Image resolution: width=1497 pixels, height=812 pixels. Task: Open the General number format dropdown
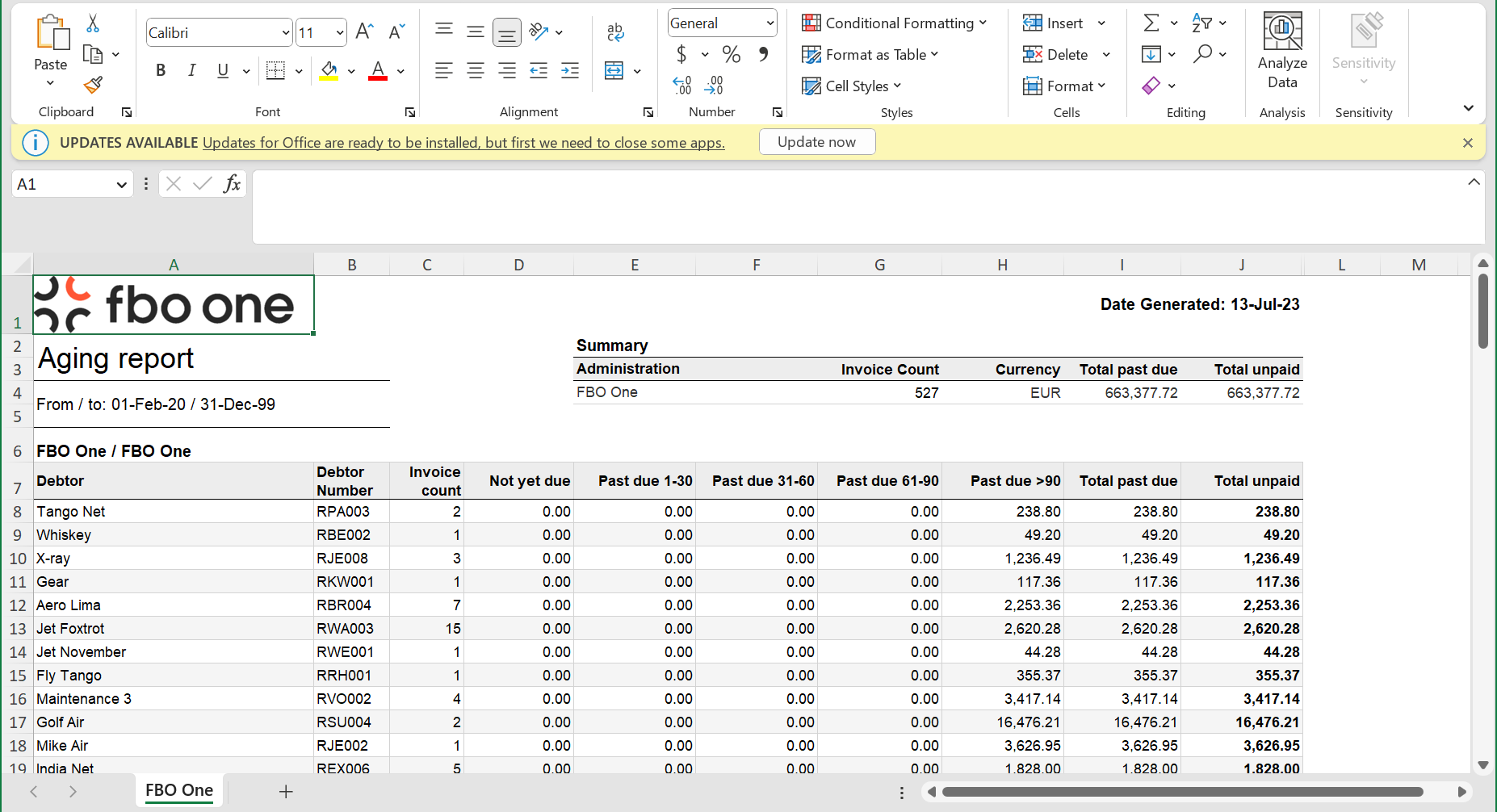[770, 23]
